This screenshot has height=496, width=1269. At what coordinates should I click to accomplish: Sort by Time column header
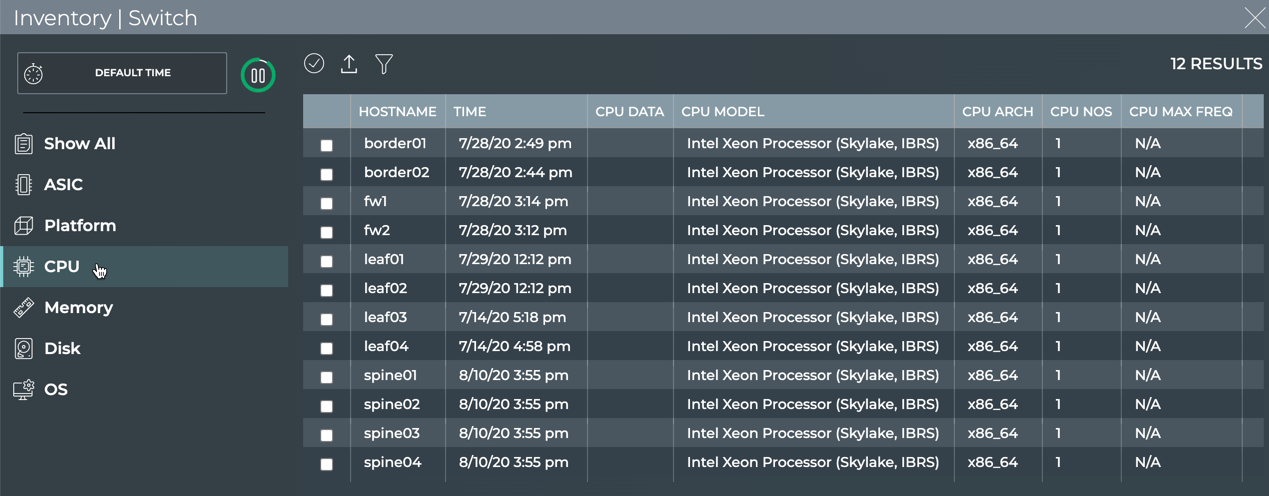(470, 112)
